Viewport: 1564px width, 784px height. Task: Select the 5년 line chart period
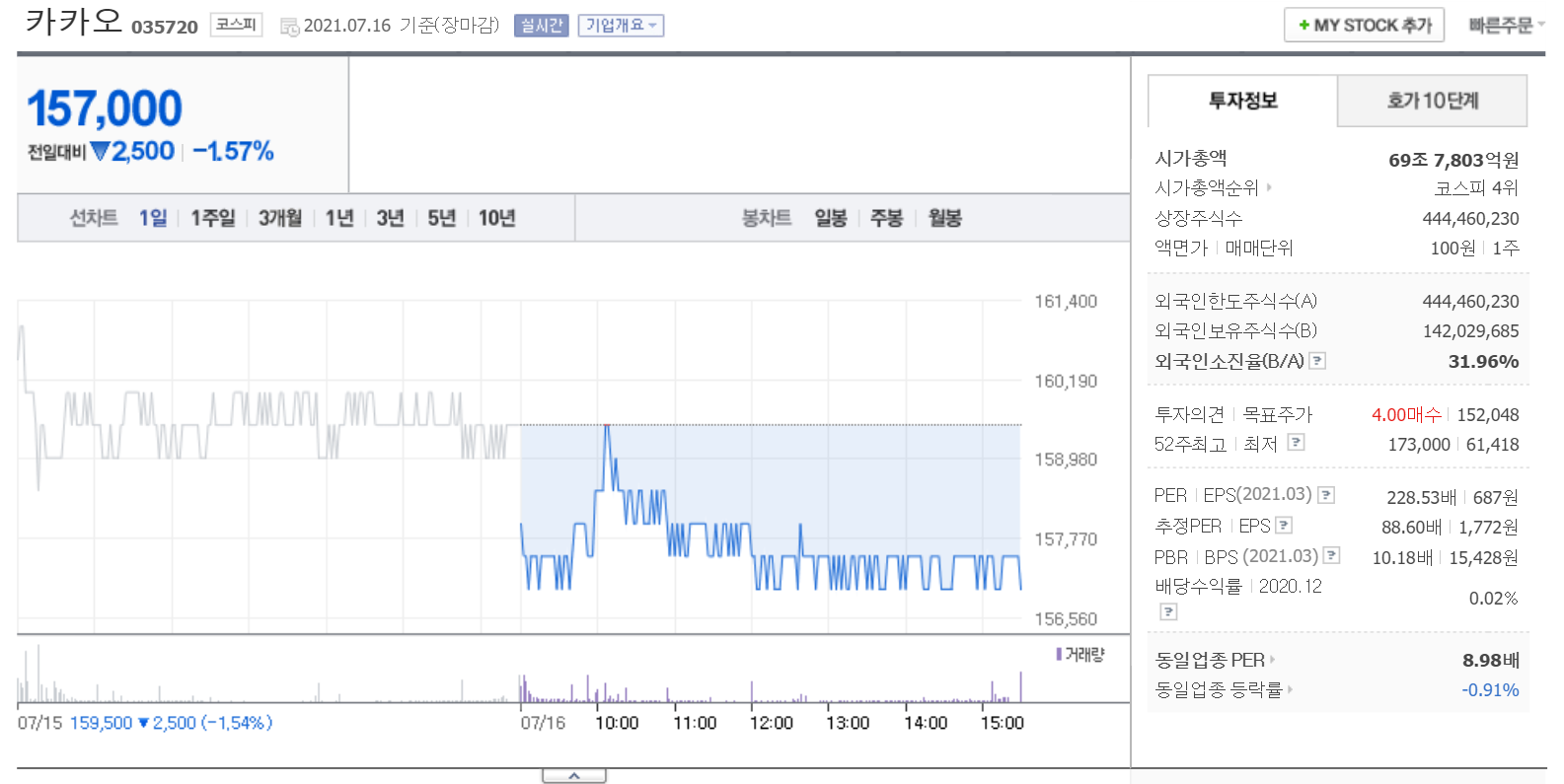point(441,218)
